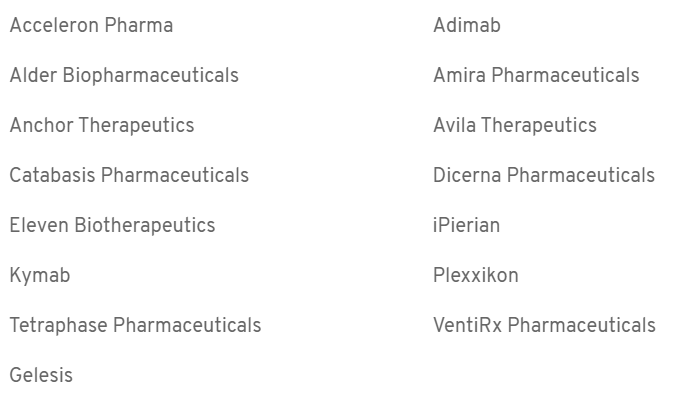
Task: Open Tetraphase Pharmaceuticals
Action: click(135, 325)
